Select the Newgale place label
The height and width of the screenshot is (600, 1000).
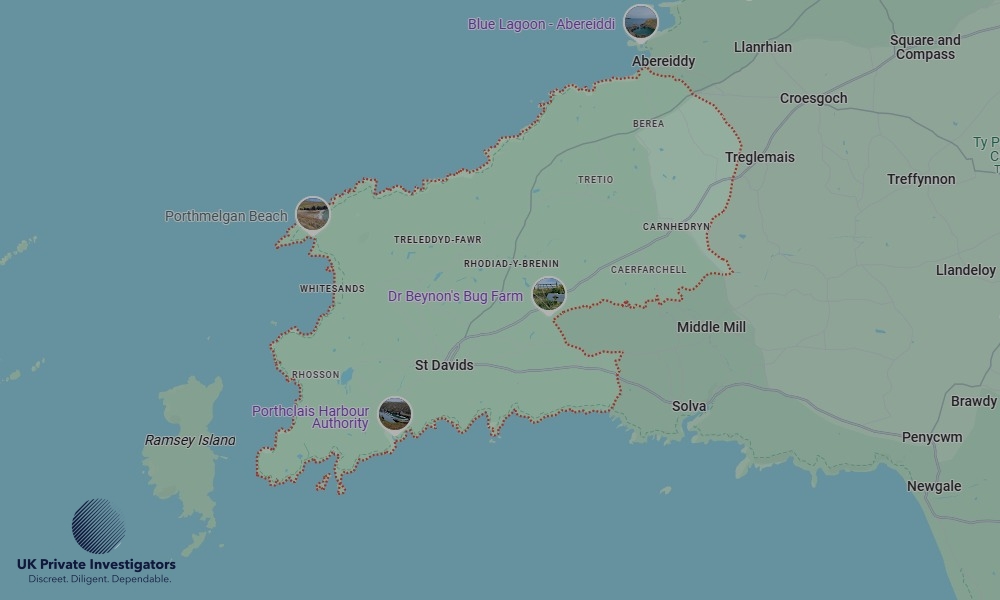click(x=932, y=486)
